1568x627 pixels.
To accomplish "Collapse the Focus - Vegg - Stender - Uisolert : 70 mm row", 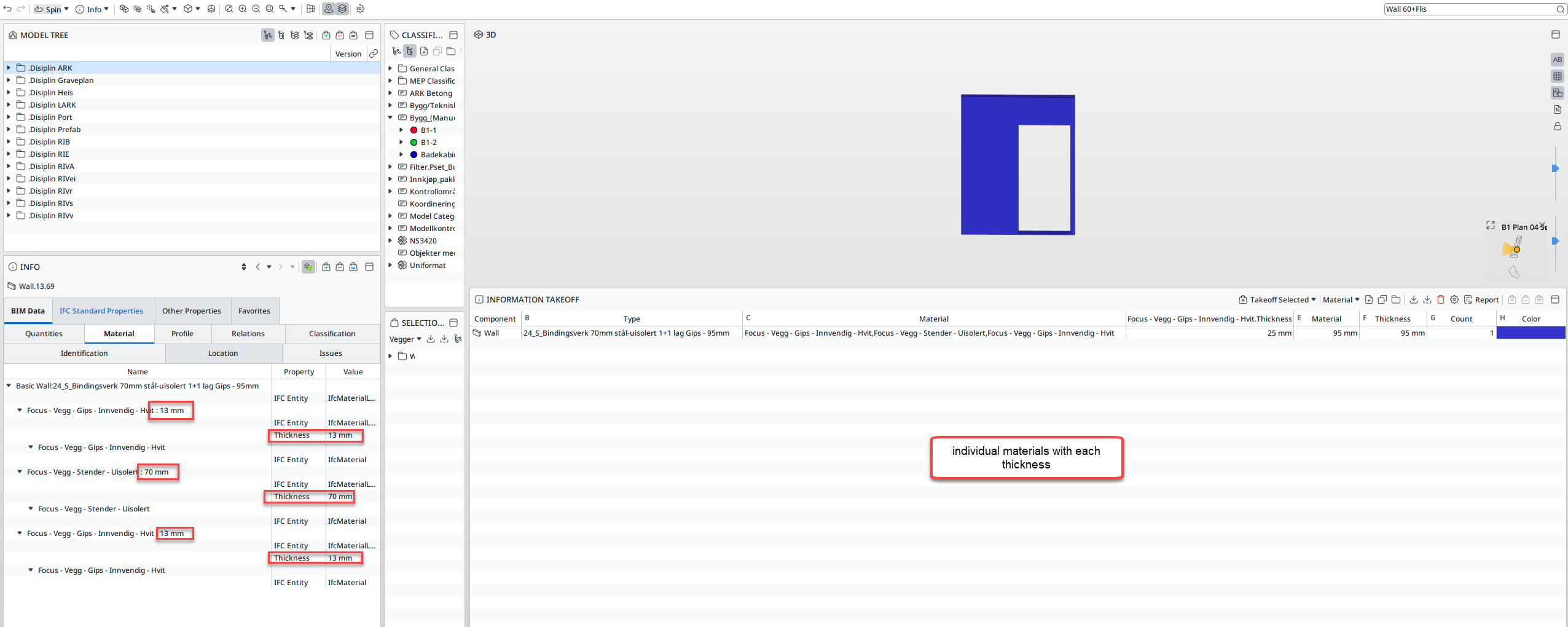I will click(x=20, y=471).
